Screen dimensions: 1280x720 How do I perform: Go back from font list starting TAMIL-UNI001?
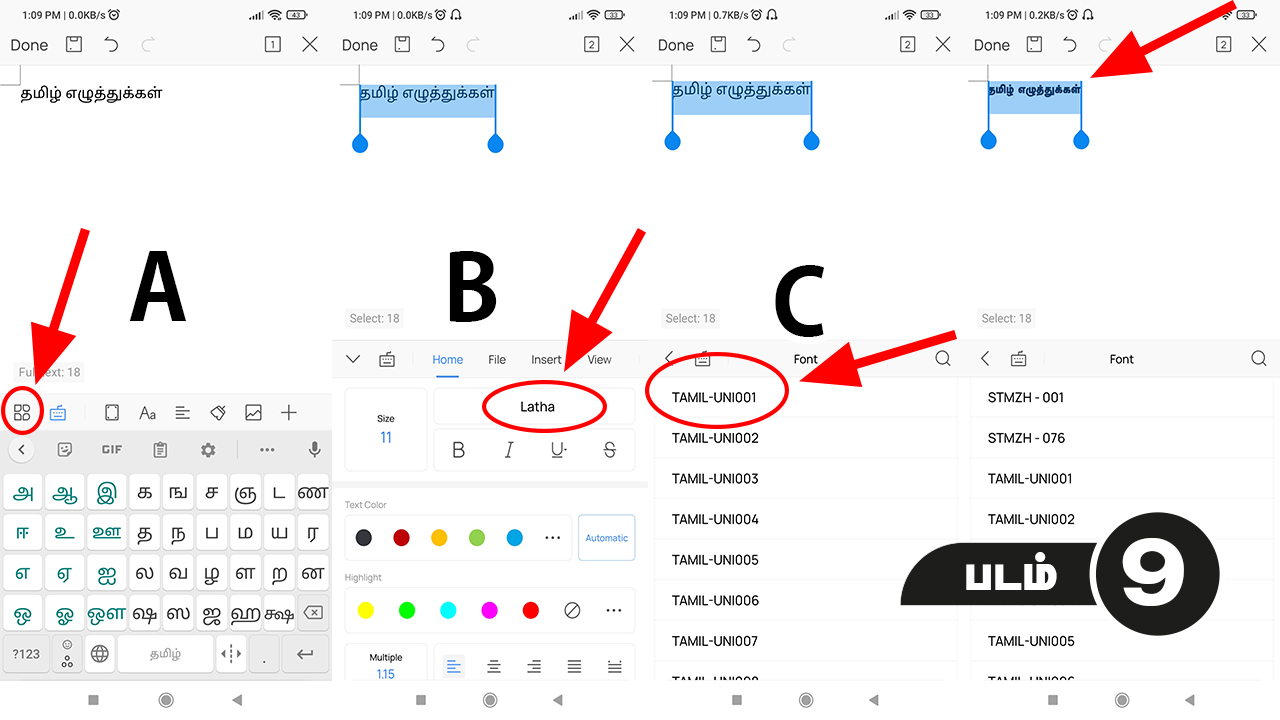(x=668, y=358)
